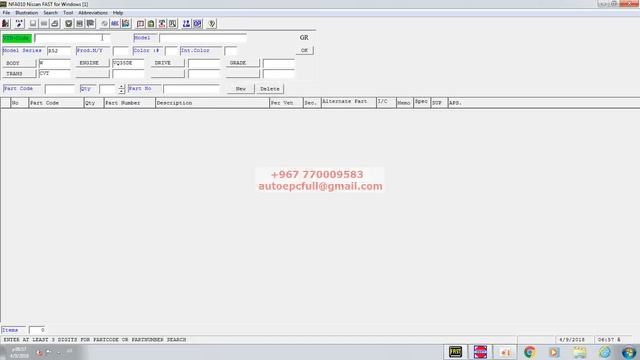Increase Qty with the up arrow
The image size is (640, 360).
[121, 87]
